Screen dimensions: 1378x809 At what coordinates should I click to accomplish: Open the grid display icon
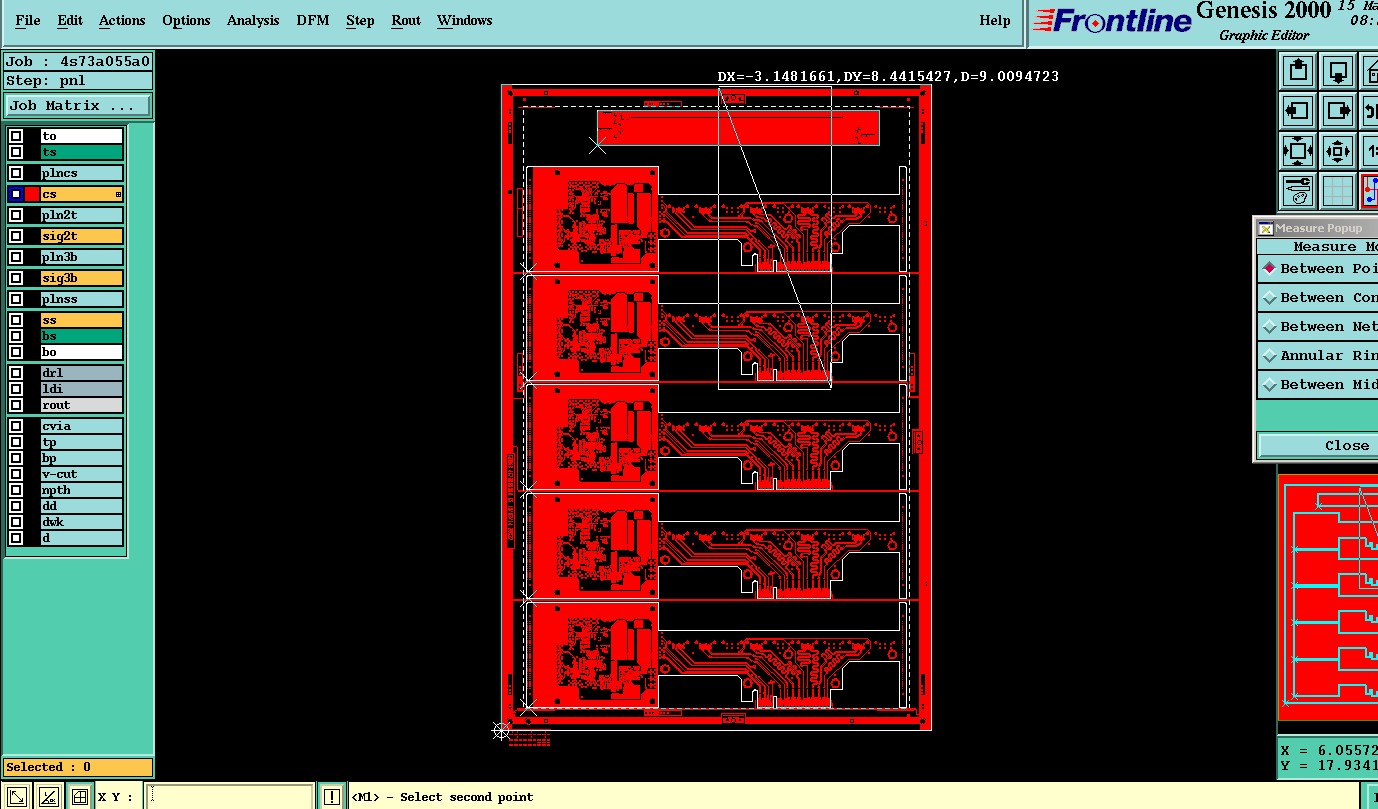(x=1339, y=191)
